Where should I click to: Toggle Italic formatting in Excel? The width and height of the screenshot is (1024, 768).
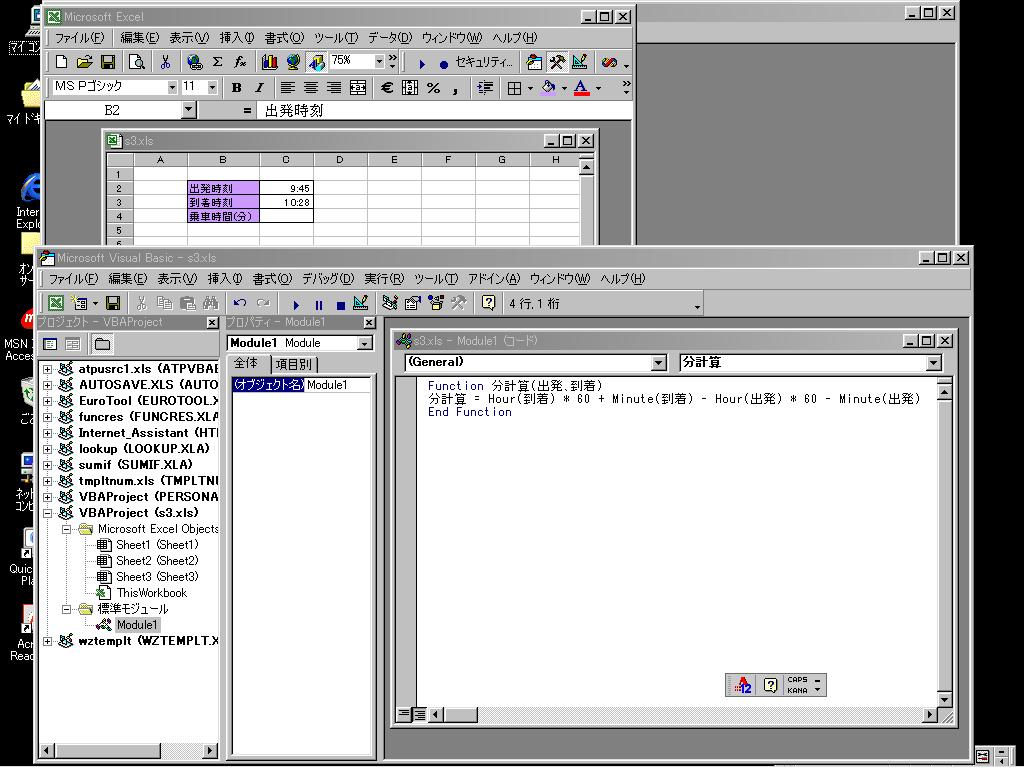(x=259, y=88)
